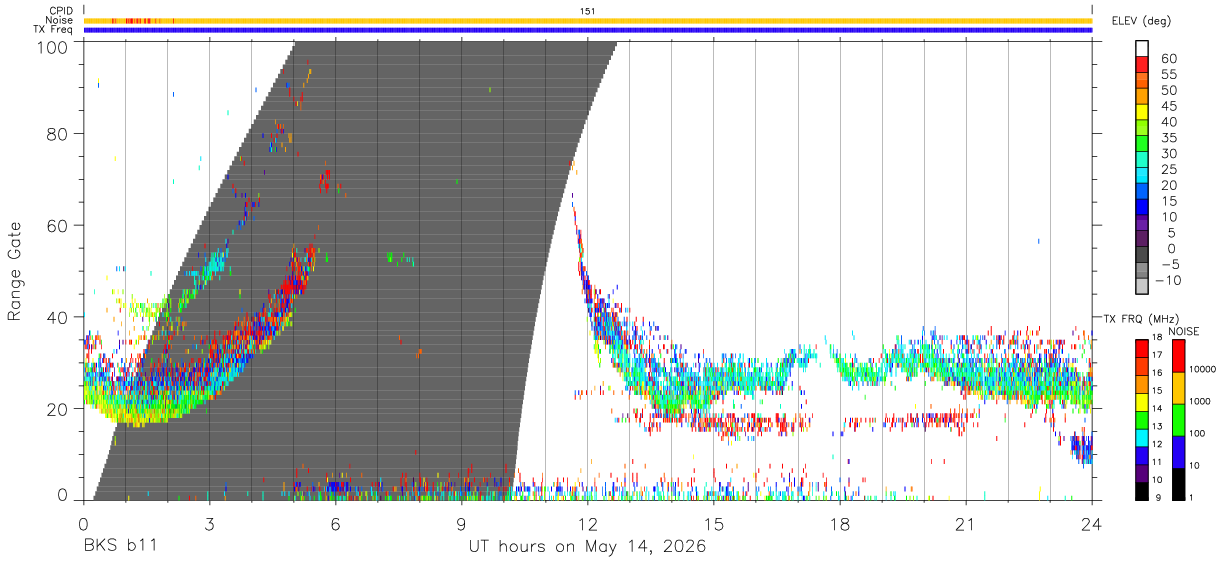The width and height of the screenshot is (1228, 567).
Task: Click the green segment of the TX FRQ color bar
Action: [1142, 418]
